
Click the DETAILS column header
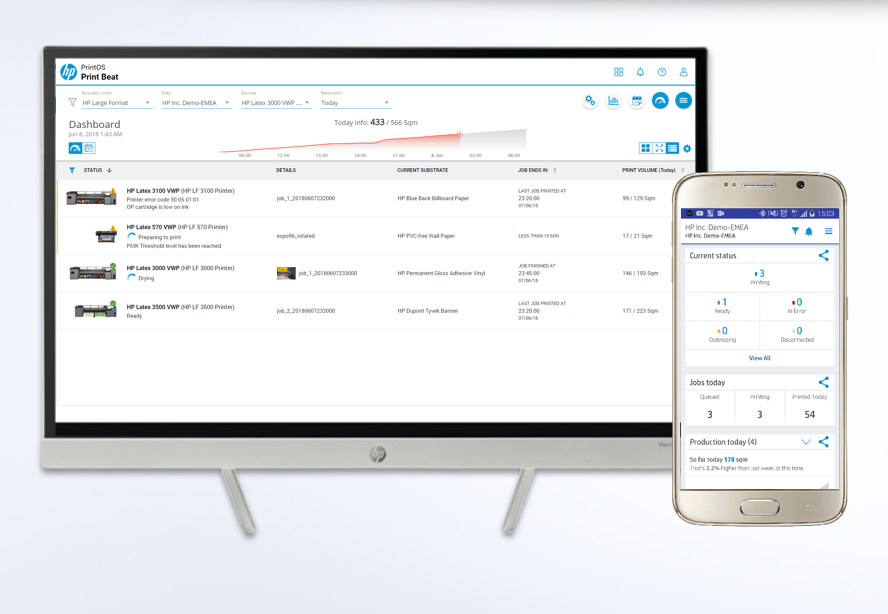point(286,170)
